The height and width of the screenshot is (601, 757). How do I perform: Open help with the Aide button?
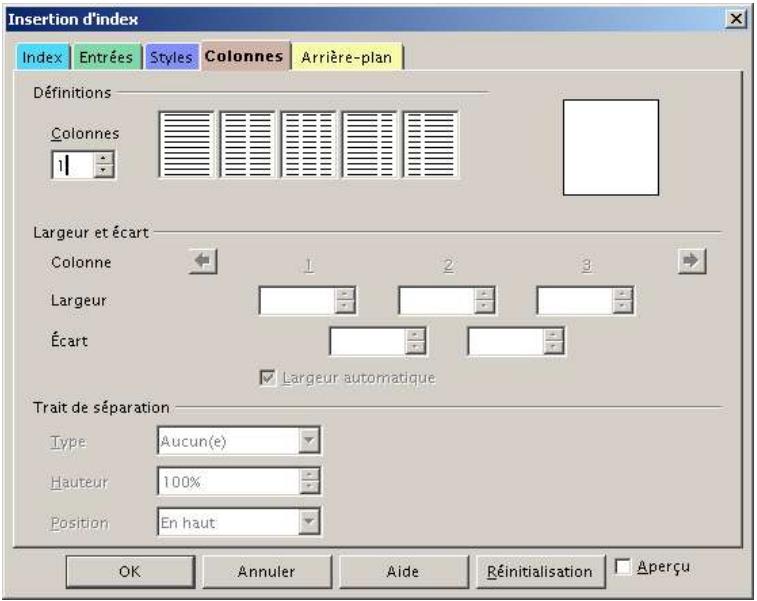403,572
